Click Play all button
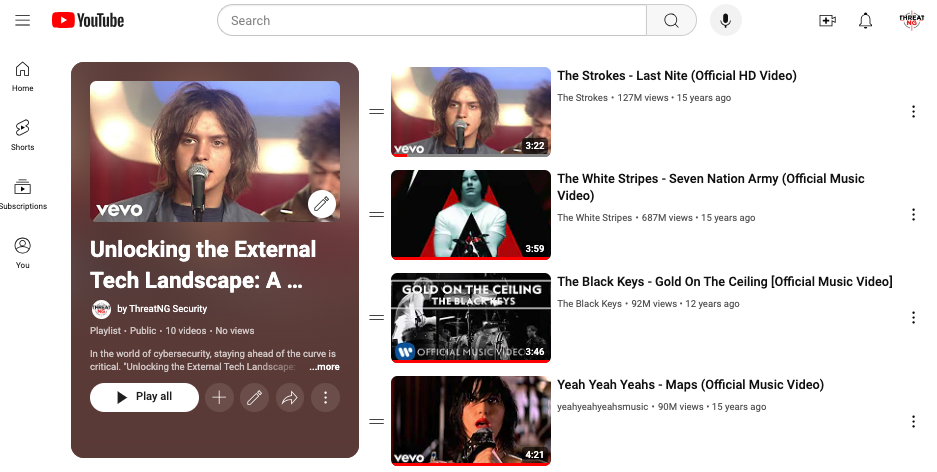The image size is (937, 472). click(x=144, y=397)
